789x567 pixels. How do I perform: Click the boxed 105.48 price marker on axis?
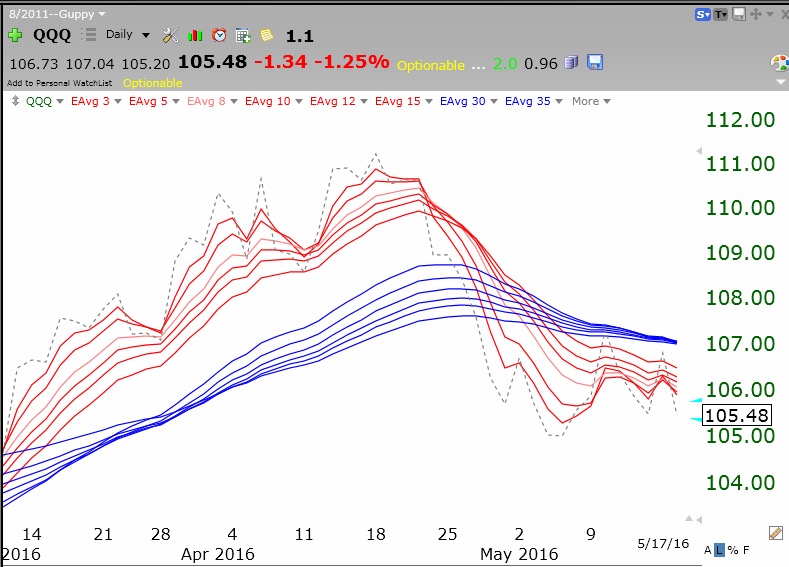tap(736, 416)
